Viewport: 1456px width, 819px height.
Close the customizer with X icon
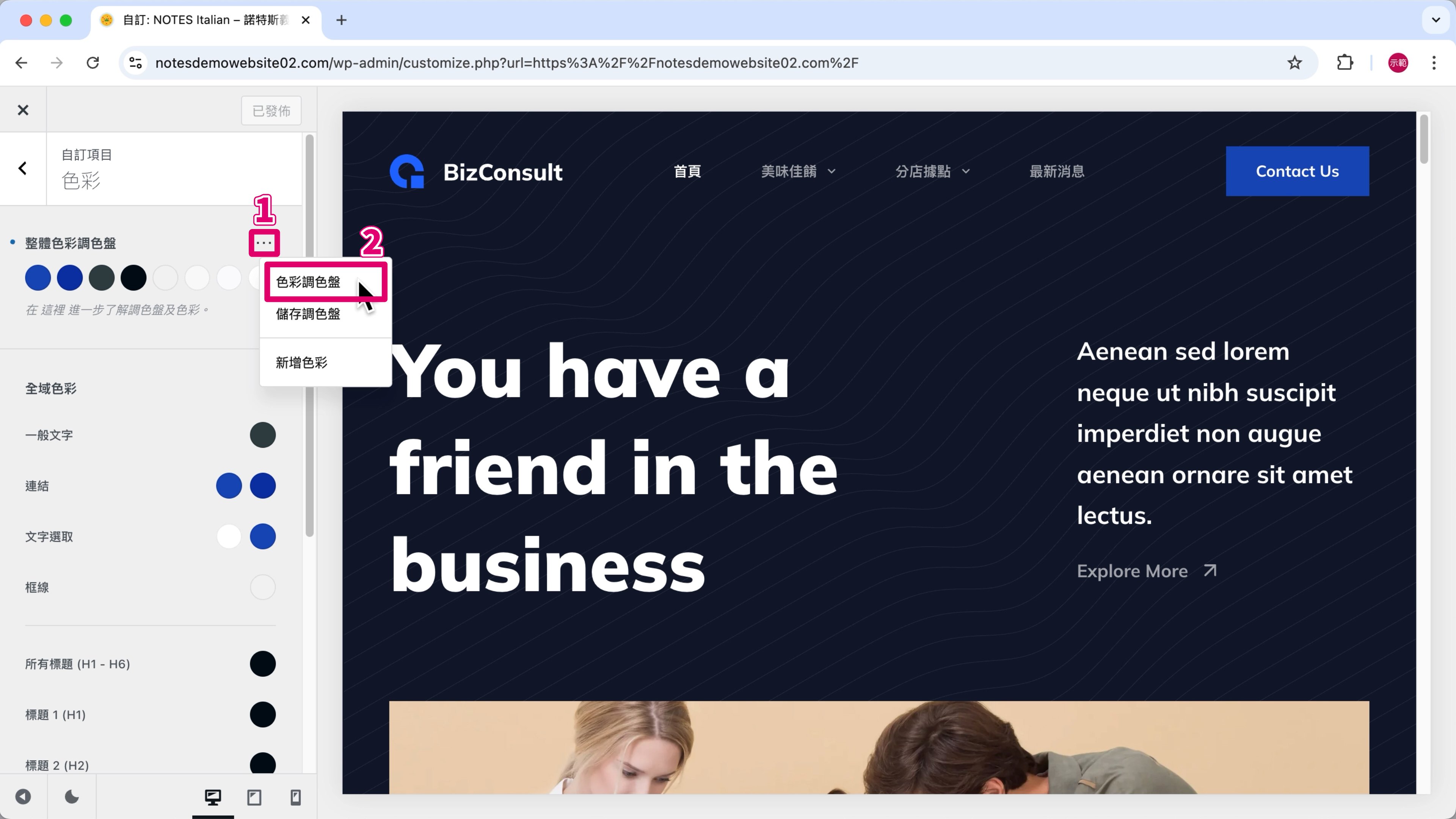[x=23, y=110]
